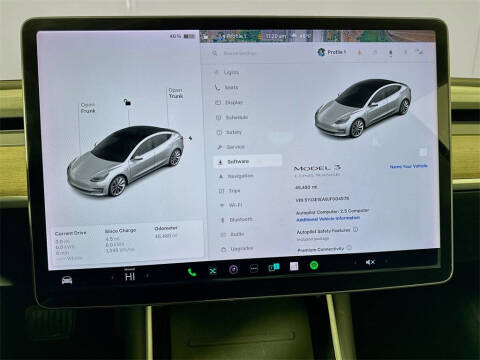
Task: Tap the Current Drive trip card
Action: click(71, 245)
